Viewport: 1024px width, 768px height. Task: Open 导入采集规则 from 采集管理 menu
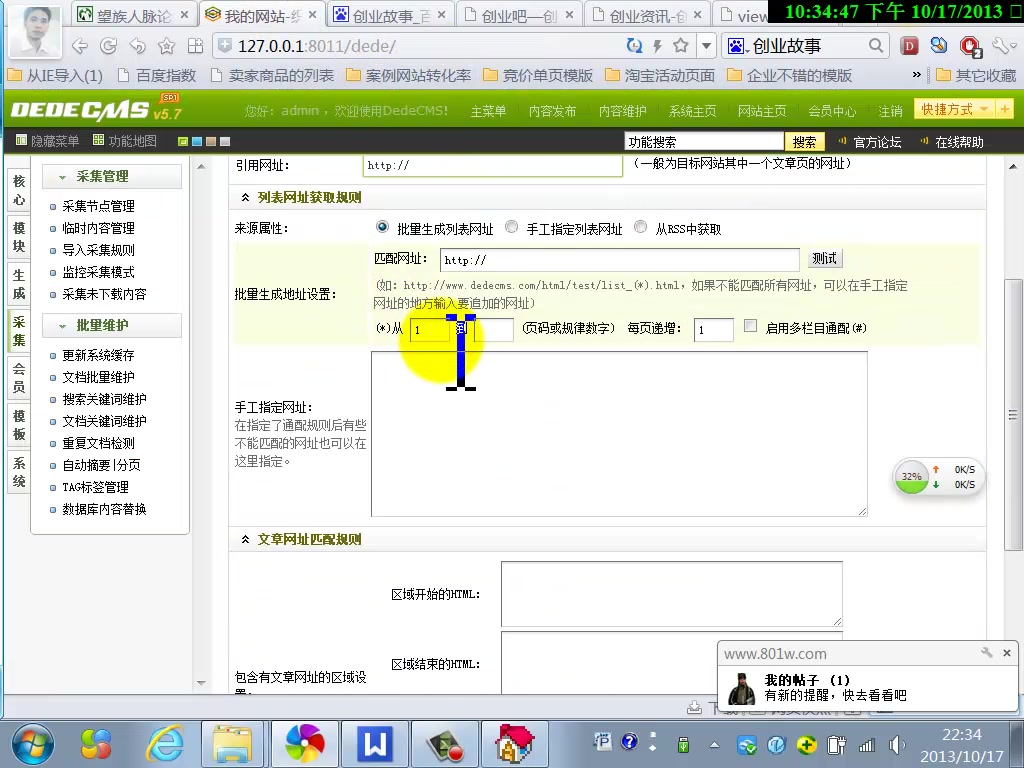pyautogui.click(x=97, y=250)
